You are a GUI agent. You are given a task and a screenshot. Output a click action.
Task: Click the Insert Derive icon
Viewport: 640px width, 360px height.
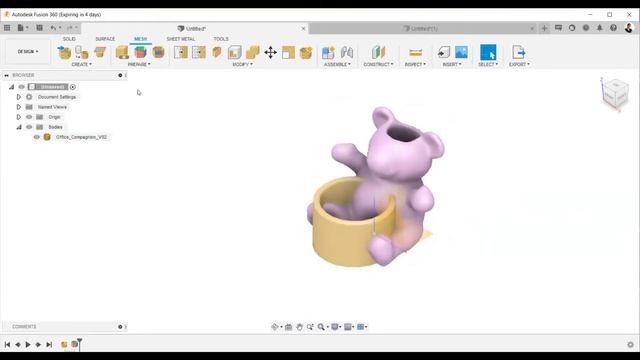click(444, 52)
